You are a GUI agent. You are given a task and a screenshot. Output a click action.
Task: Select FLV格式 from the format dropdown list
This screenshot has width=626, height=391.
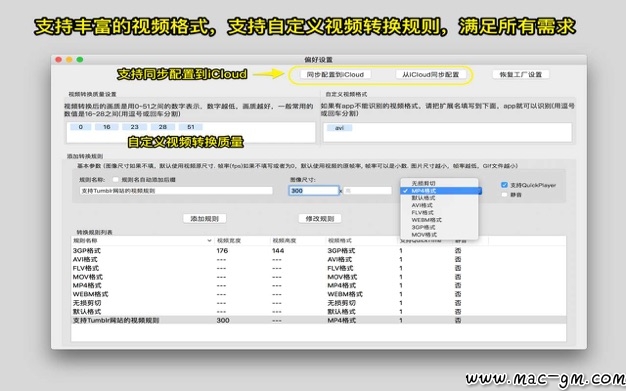click(439, 212)
